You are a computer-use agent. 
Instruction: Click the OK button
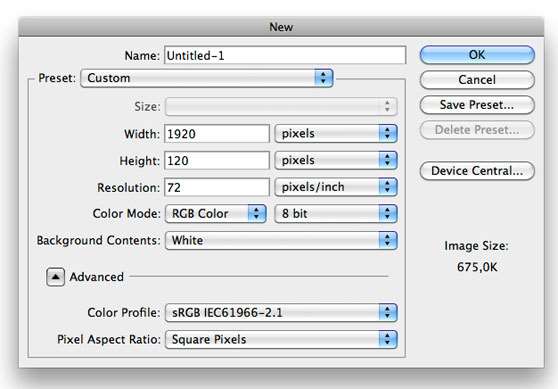(477, 55)
